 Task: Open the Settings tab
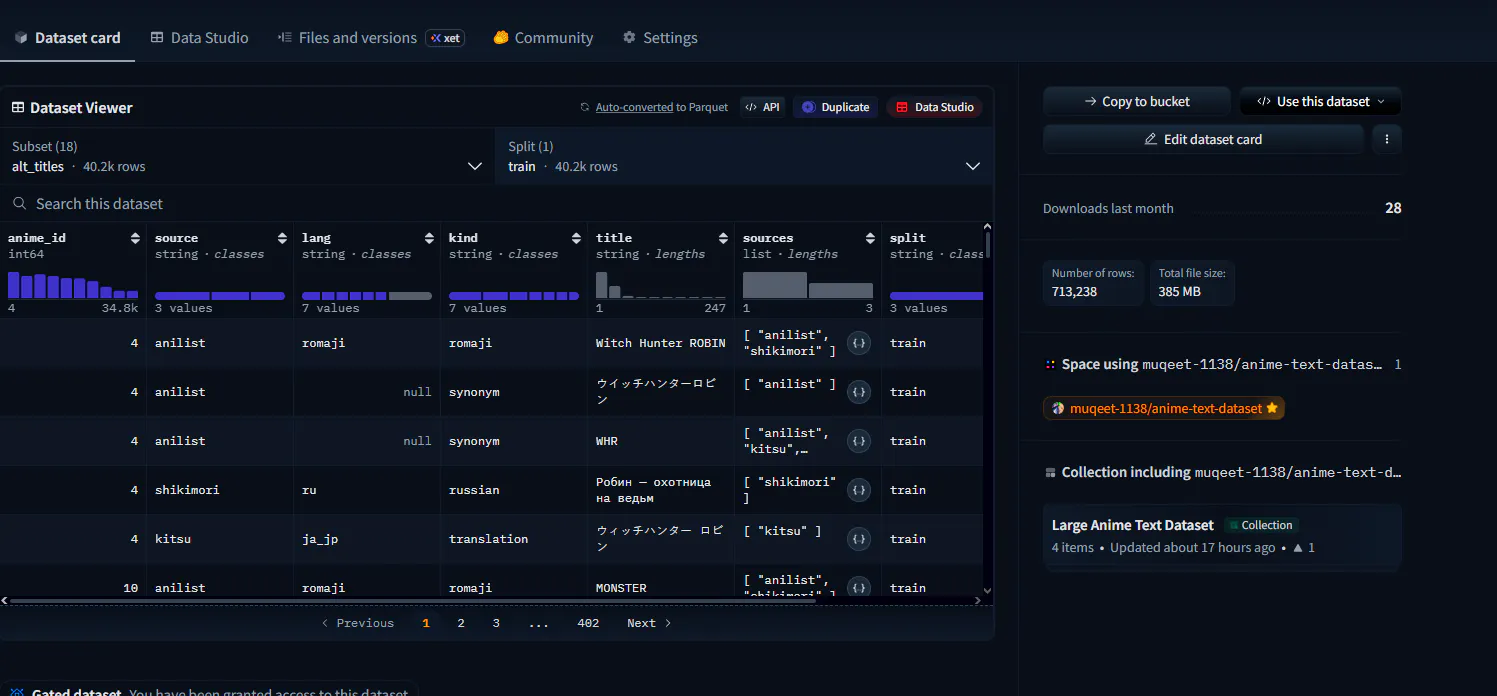click(660, 38)
